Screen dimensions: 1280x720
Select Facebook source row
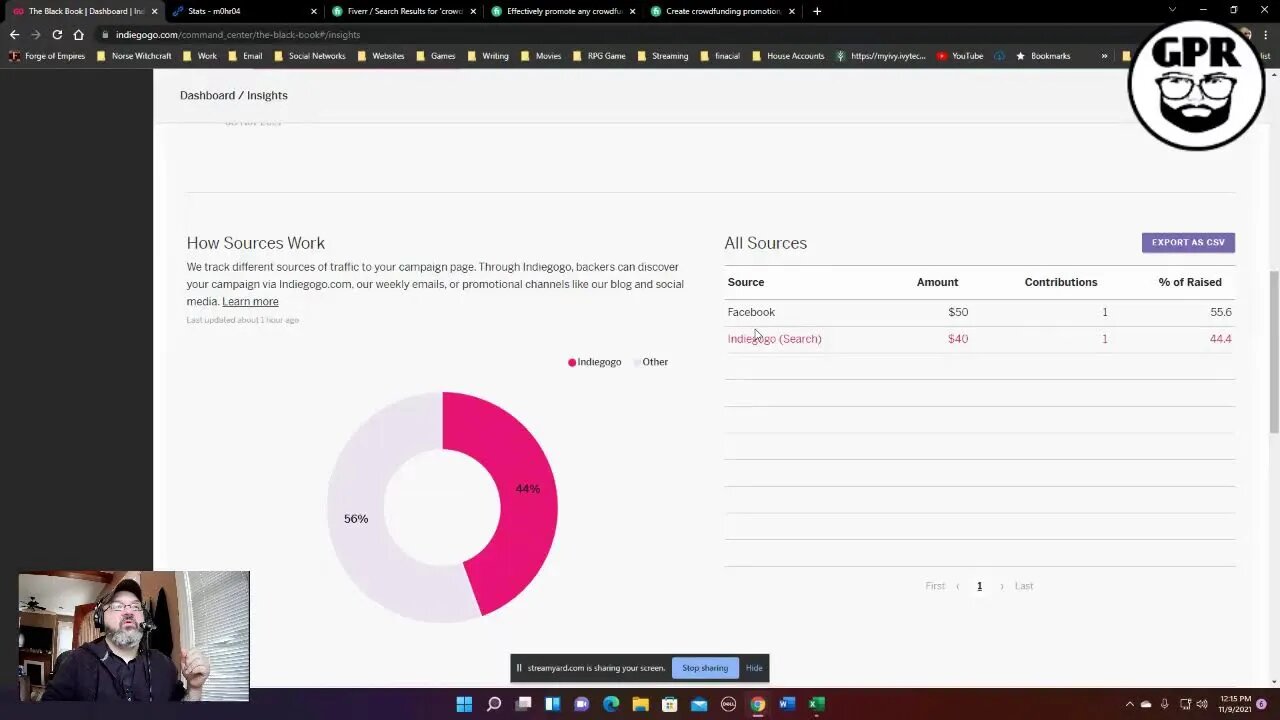click(x=980, y=312)
